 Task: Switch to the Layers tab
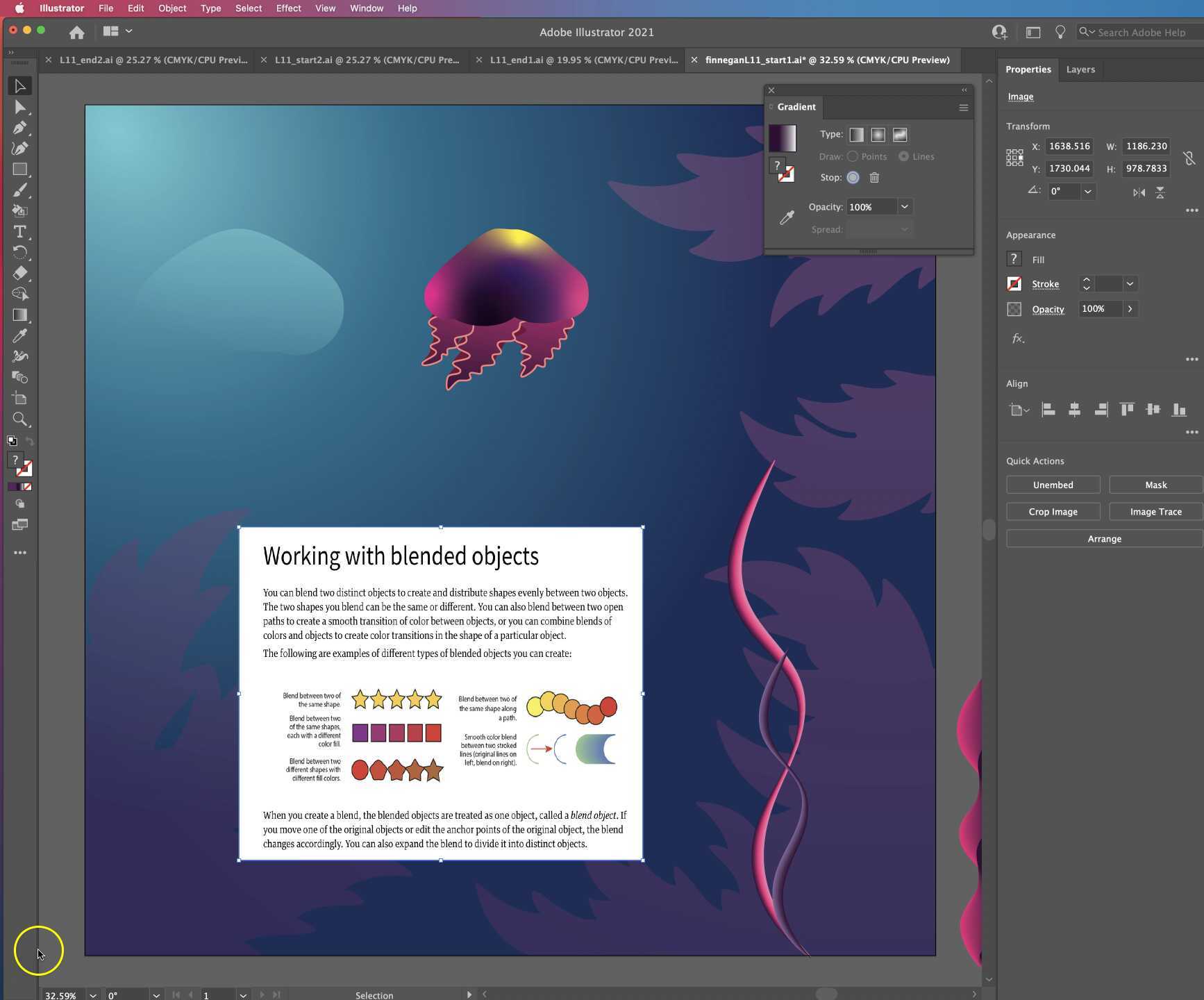[x=1080, y=69]
